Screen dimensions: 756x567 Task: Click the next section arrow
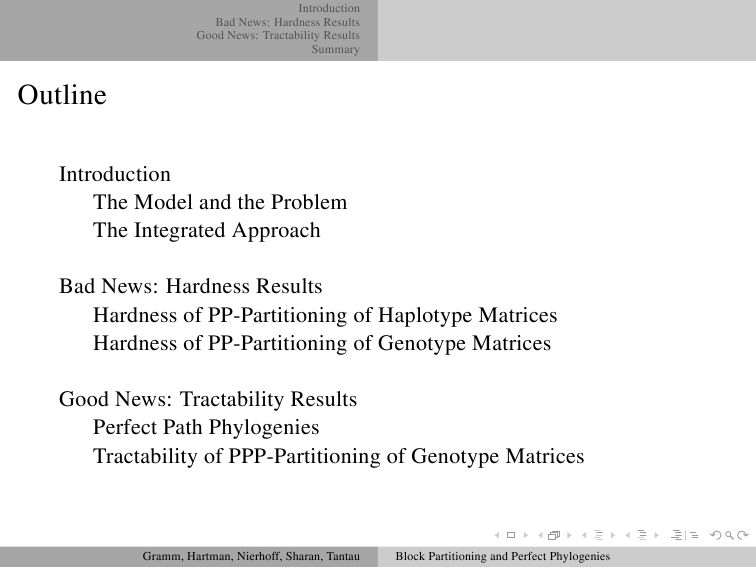656,535
